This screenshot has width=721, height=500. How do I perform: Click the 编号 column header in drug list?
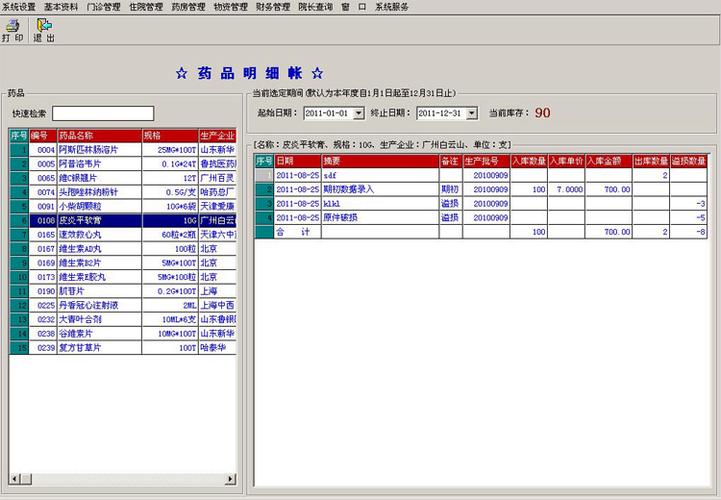pyautogui.click(x=43, y=136)
